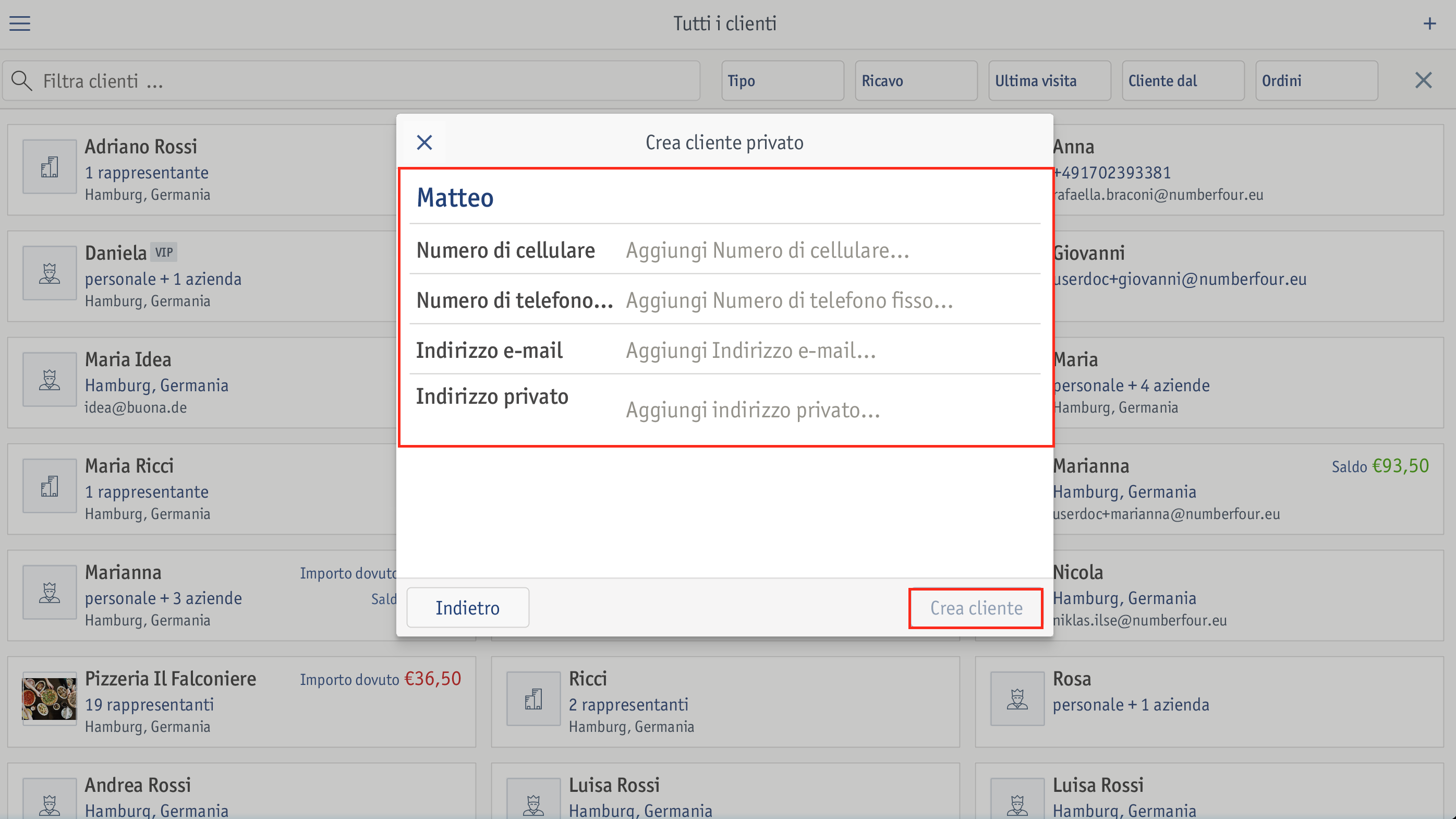This screenshot has width=1456, height=819.
Task: Click the Crea cliente button
Action: [976, 608]
